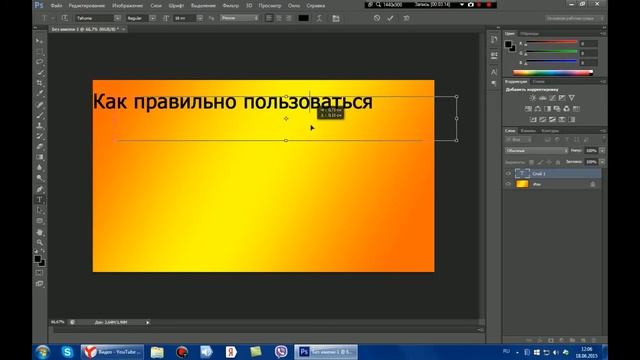Select the Eraser tool
Image resolution: width=640 pixels, height=360 pixels.
[40, 147]
